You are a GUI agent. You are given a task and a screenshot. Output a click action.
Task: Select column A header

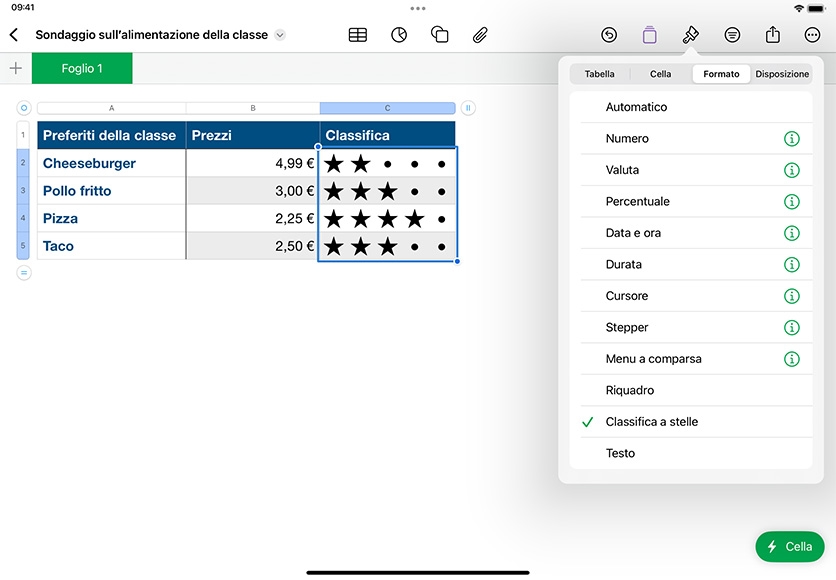coord(111,108)
